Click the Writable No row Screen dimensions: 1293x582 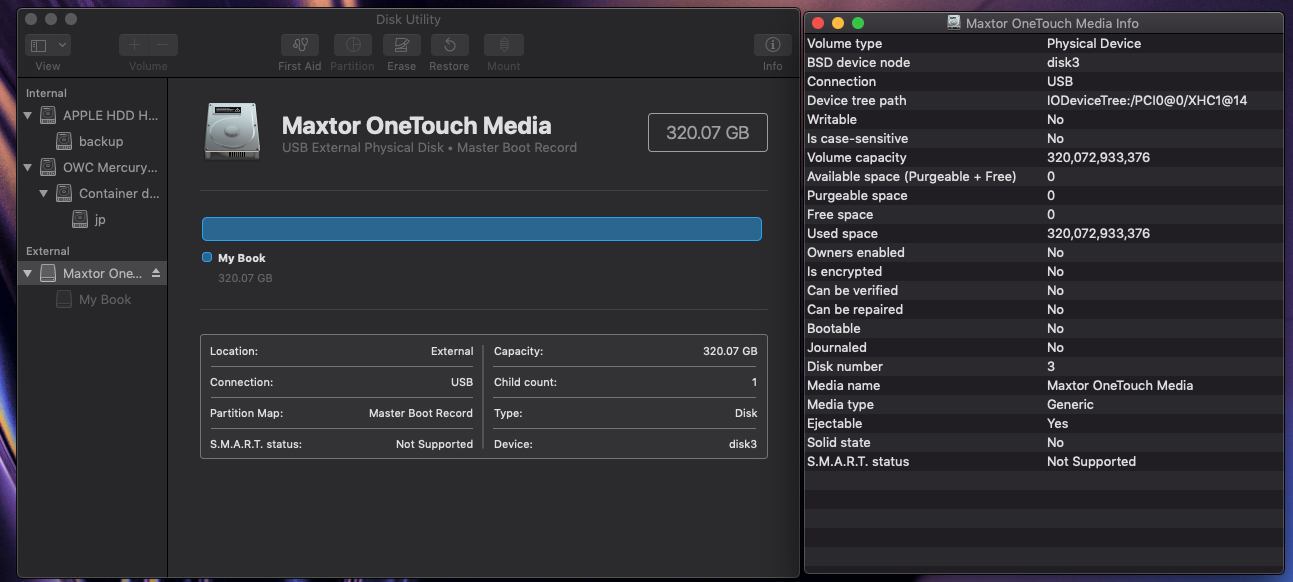pyautogui.click(x=1044, y=119)
